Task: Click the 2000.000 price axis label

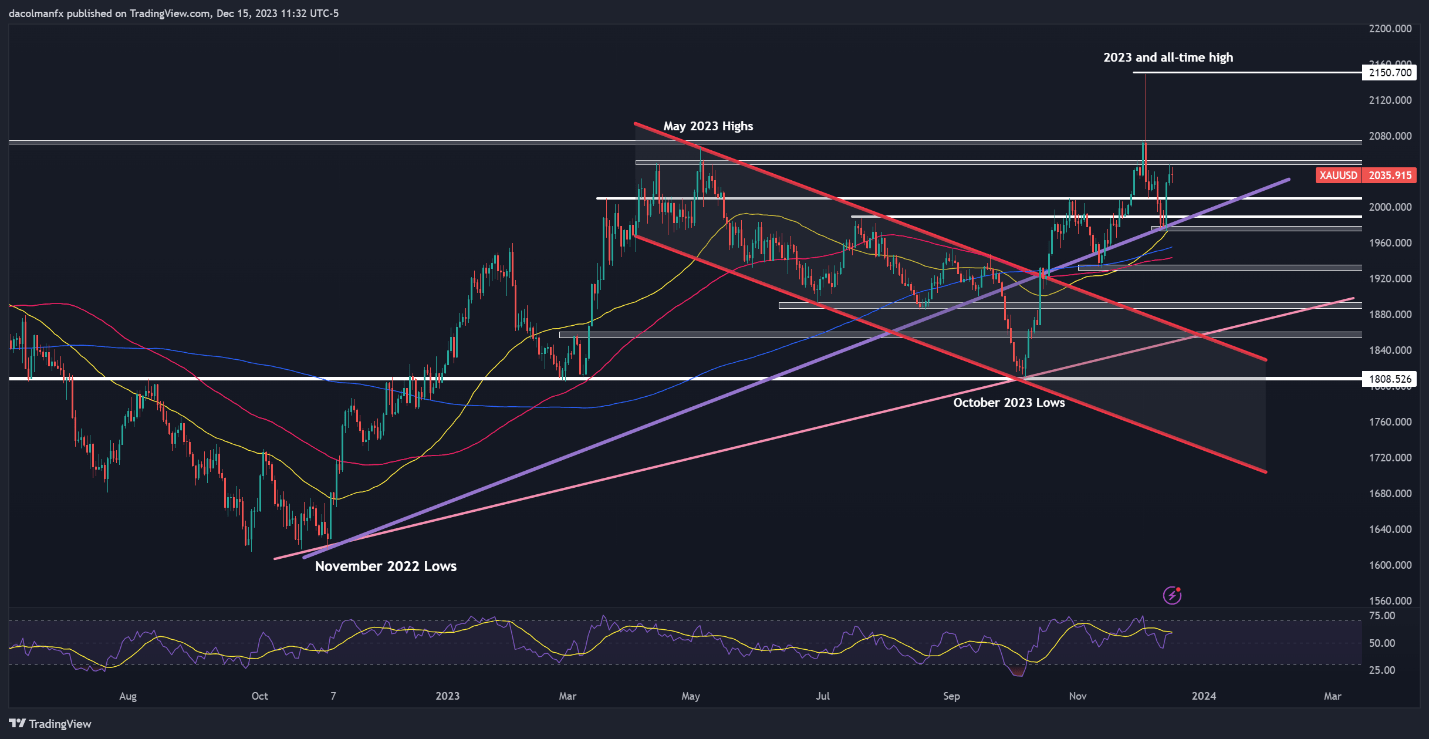Action: (1390, 208)
